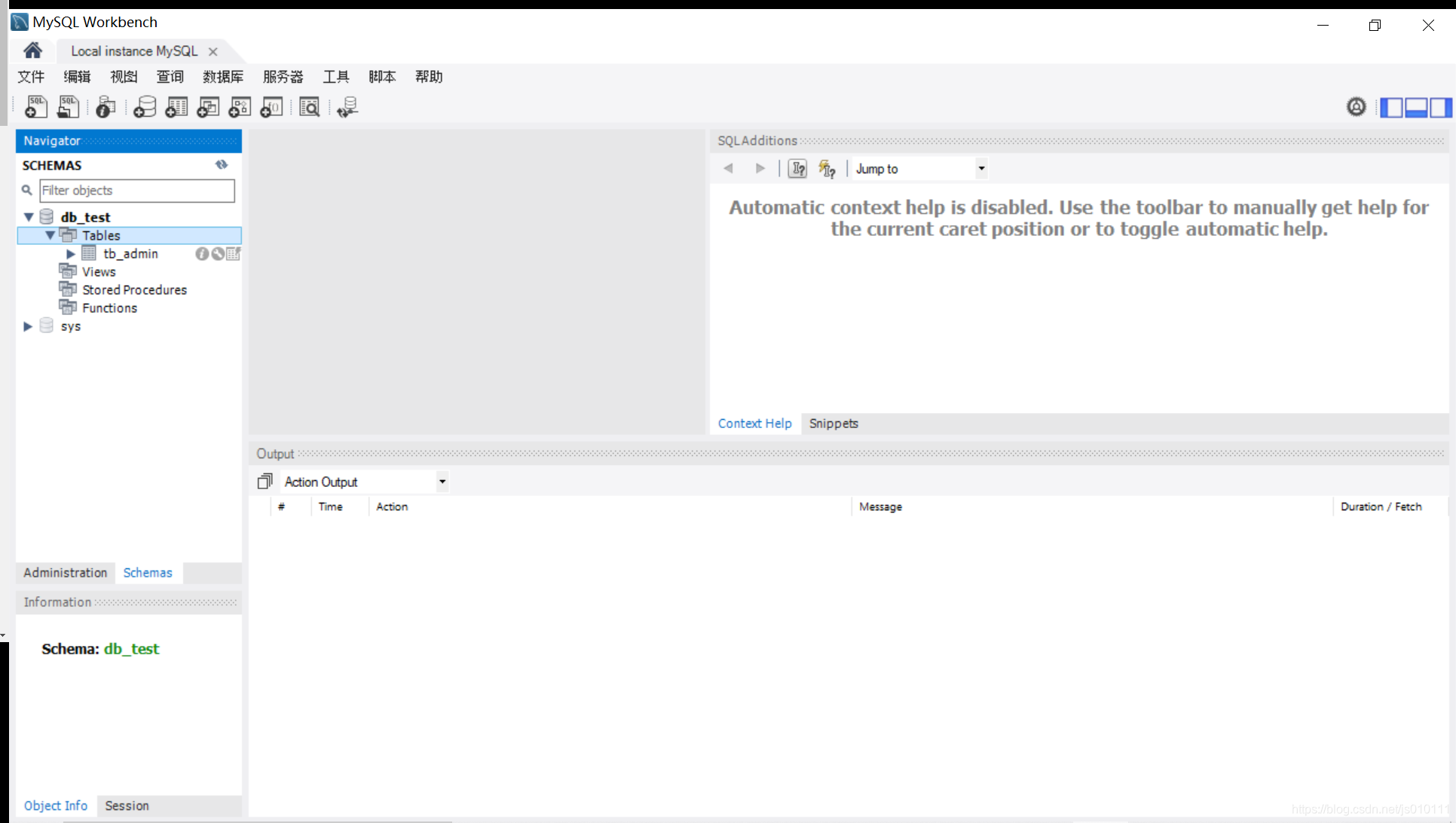Switch to the Snippets tab
The width and height of the screenshot is (1456, 823).
pyautogui.click(x=834, y=424)
